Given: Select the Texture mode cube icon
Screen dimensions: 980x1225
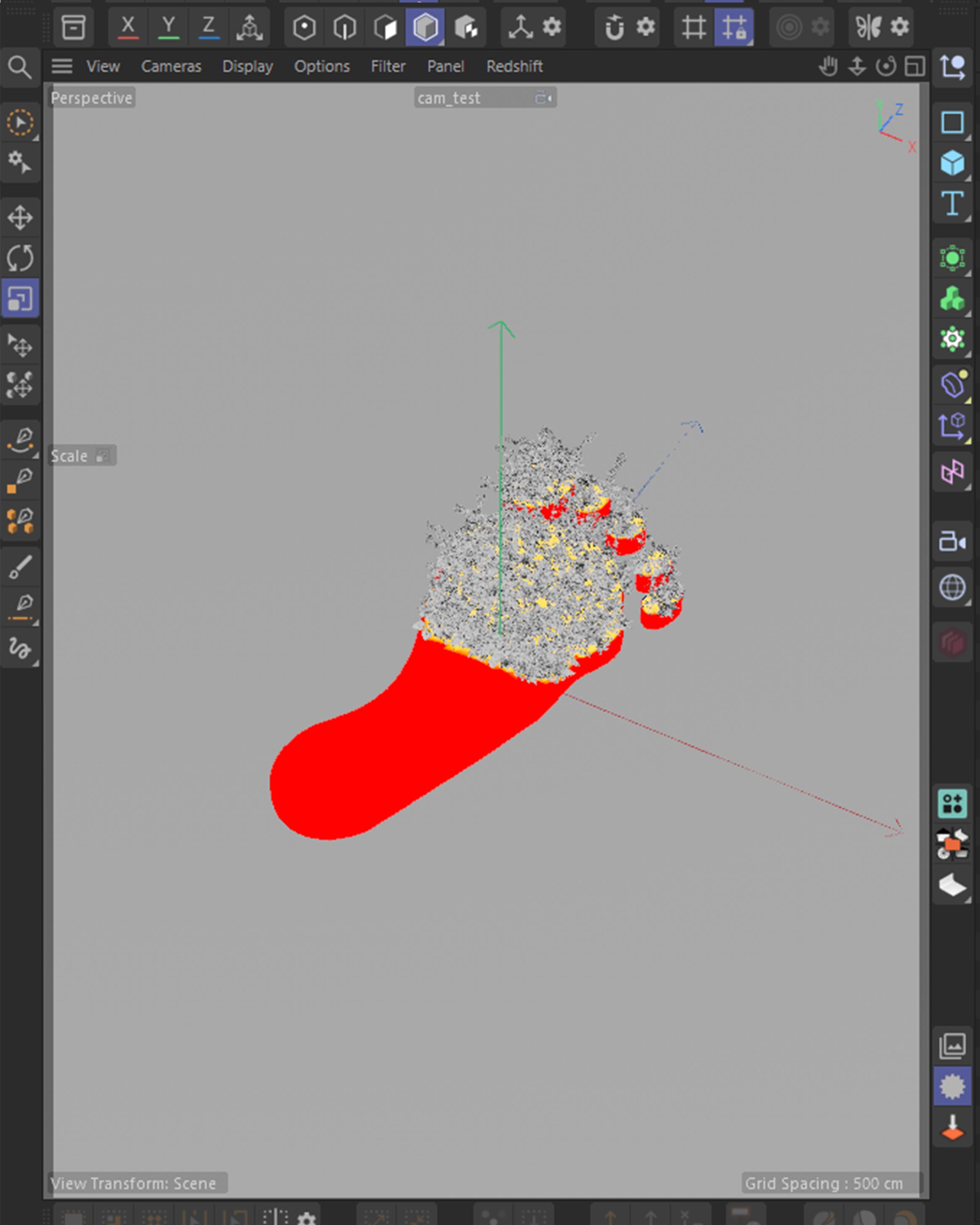Looking at the screenshot, I should click(x=466, y=27).
